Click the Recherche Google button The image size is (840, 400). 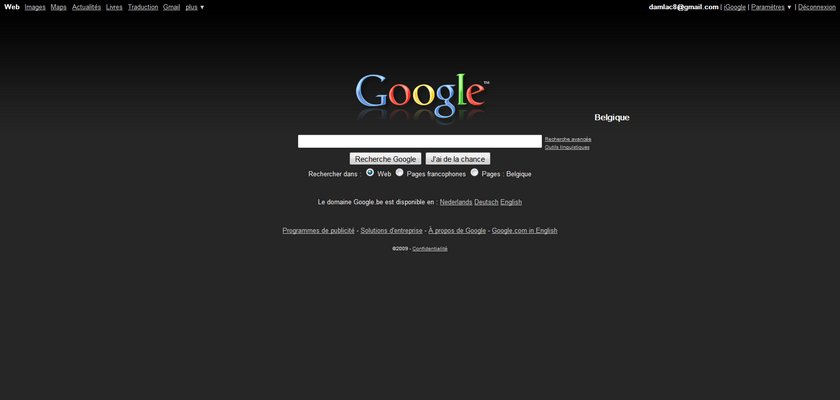[x=385, y=159]
